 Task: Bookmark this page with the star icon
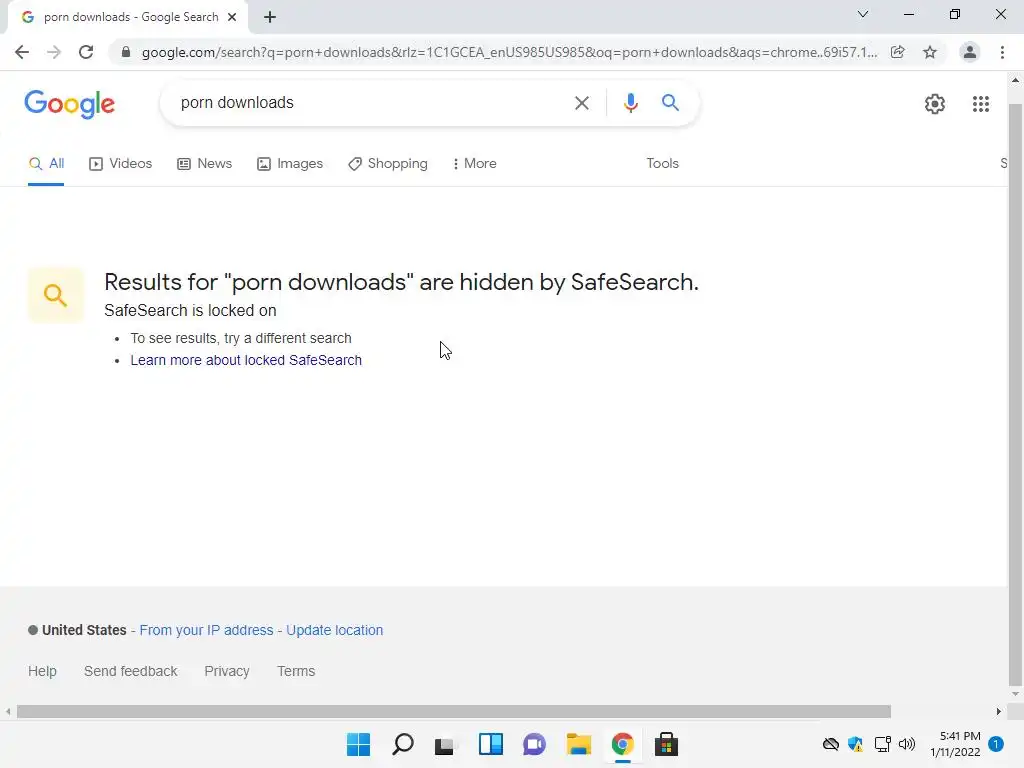click(x=930, y=52)
